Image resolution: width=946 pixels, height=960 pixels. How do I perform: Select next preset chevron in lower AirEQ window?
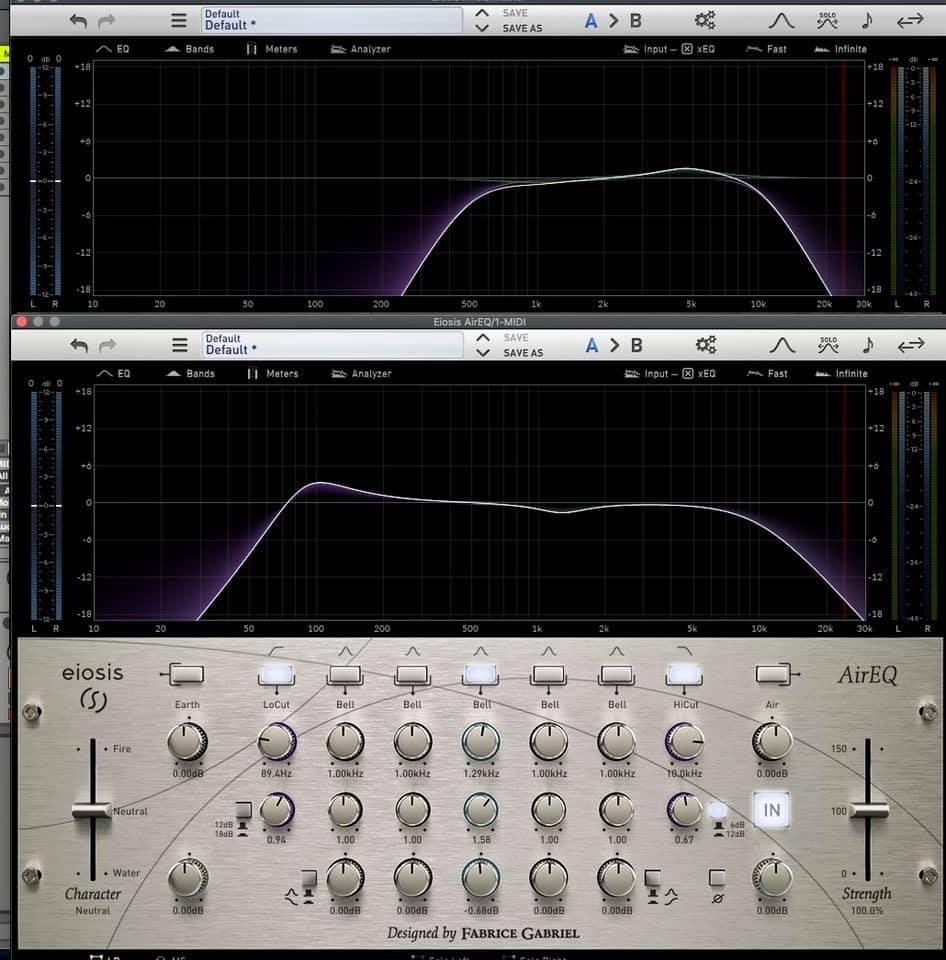click(483, 353)
